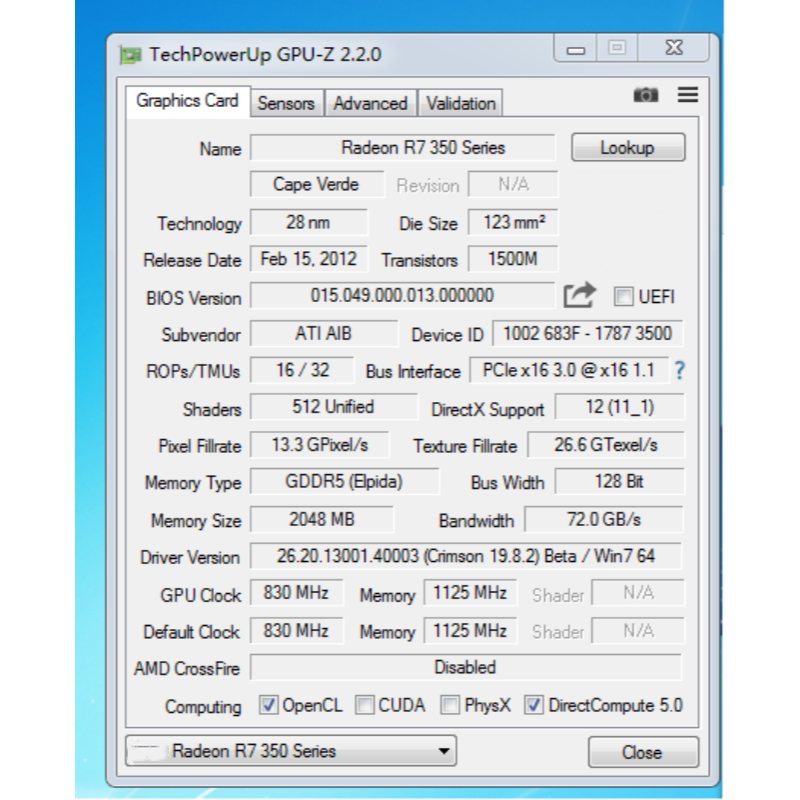This screenshot has height=800, width=800.
Task: Click the Memory Type GDDR5 (Elpida) value
Action: (x=344, y=482)
